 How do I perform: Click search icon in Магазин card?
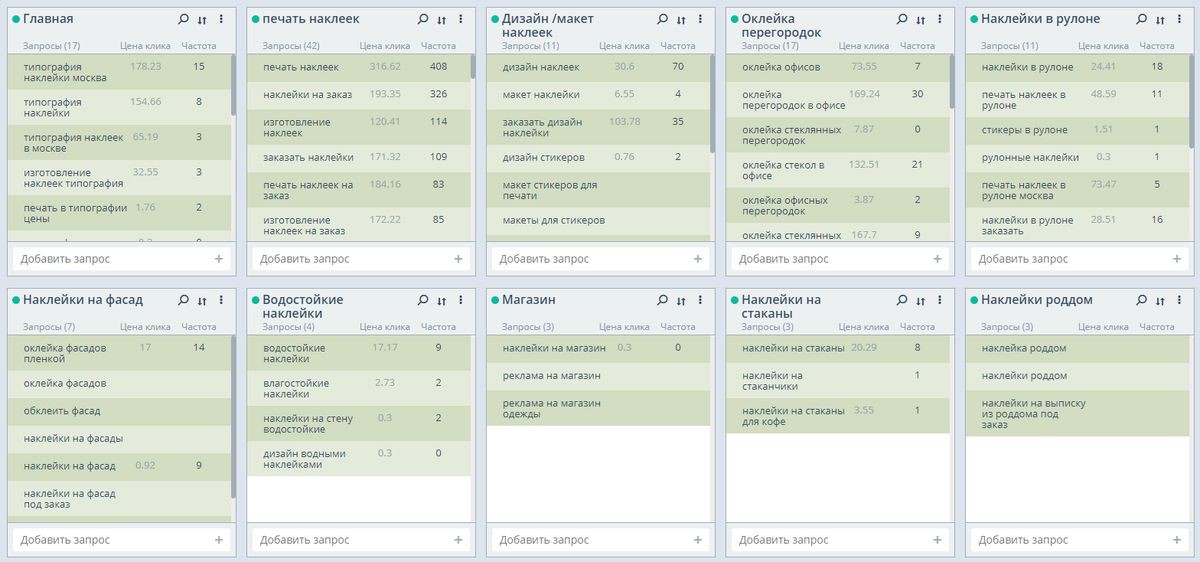point(662,300)
